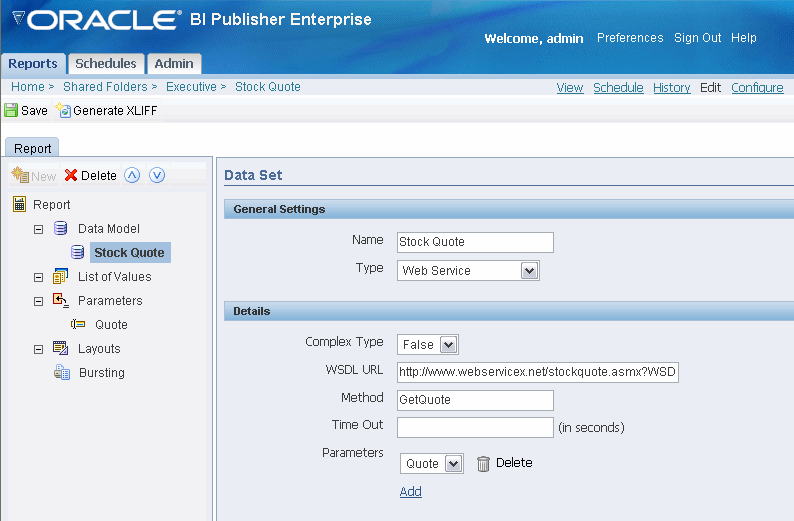
Task: Collapse the Data Model tree node
Action: 38,229
